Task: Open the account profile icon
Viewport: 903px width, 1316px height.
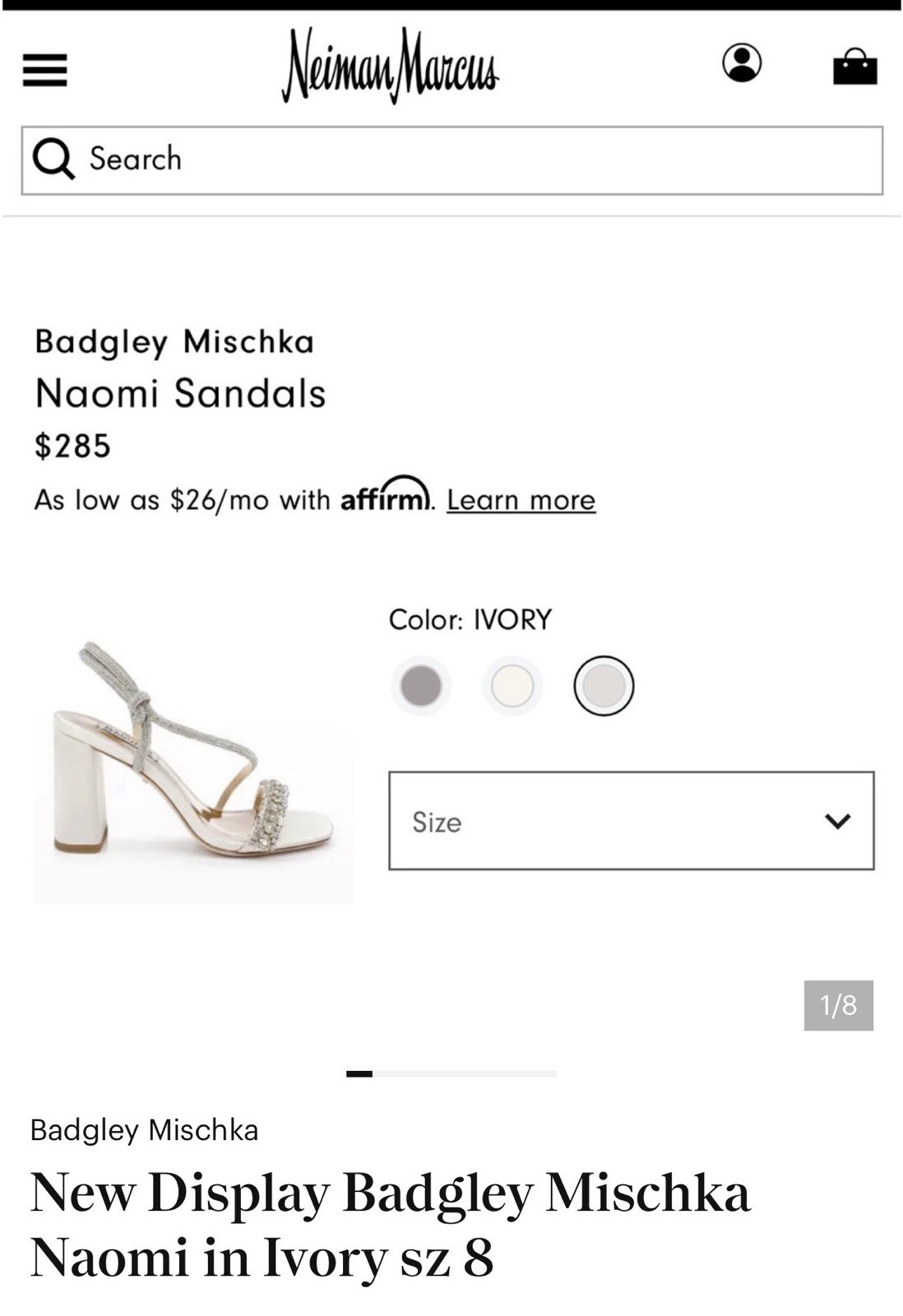Action: pos(742,63)
